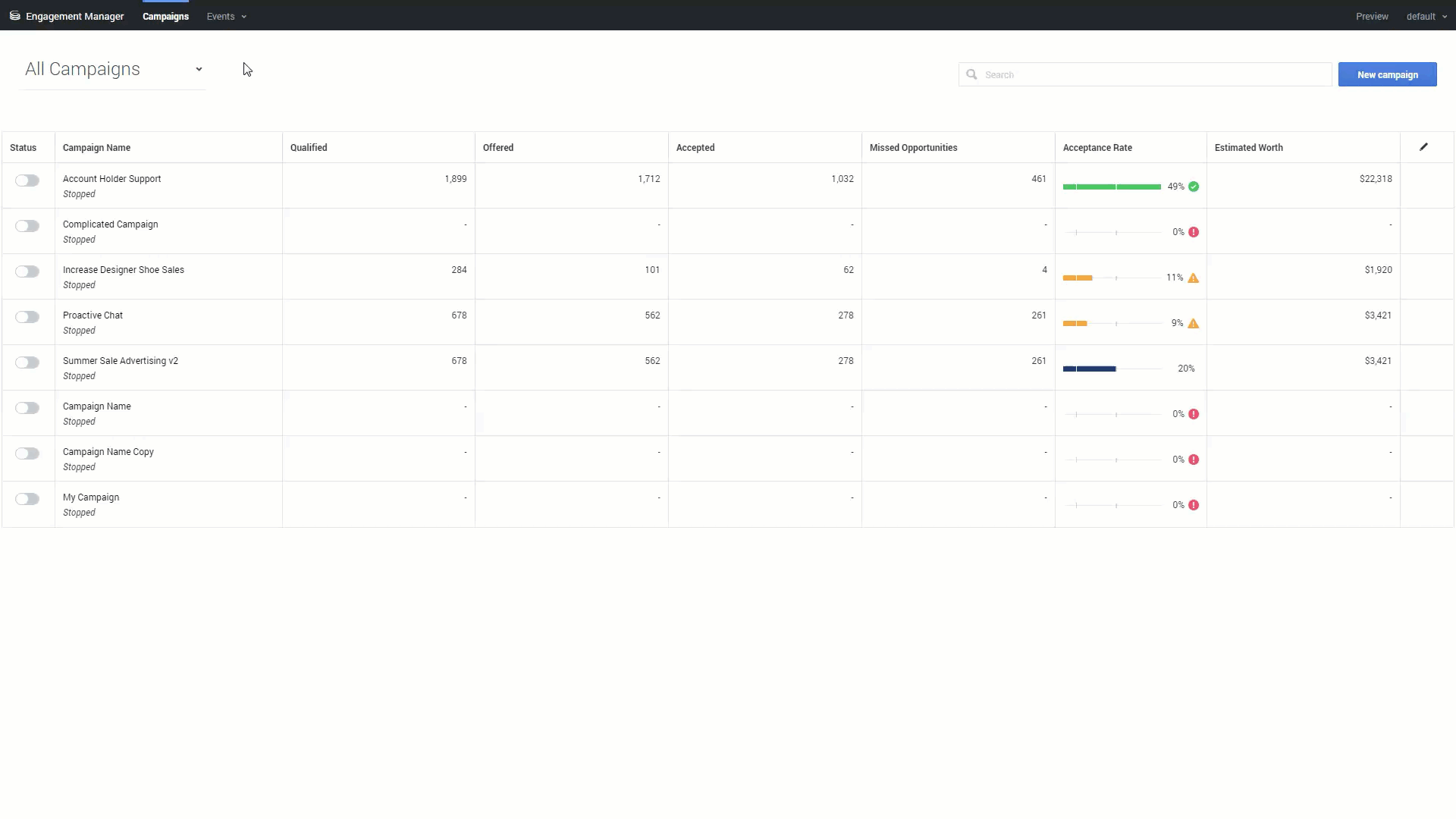1456x819 pixels.
Task: Click red alert icon on Complicated Campaign
Action: (x=1194, y=232)
